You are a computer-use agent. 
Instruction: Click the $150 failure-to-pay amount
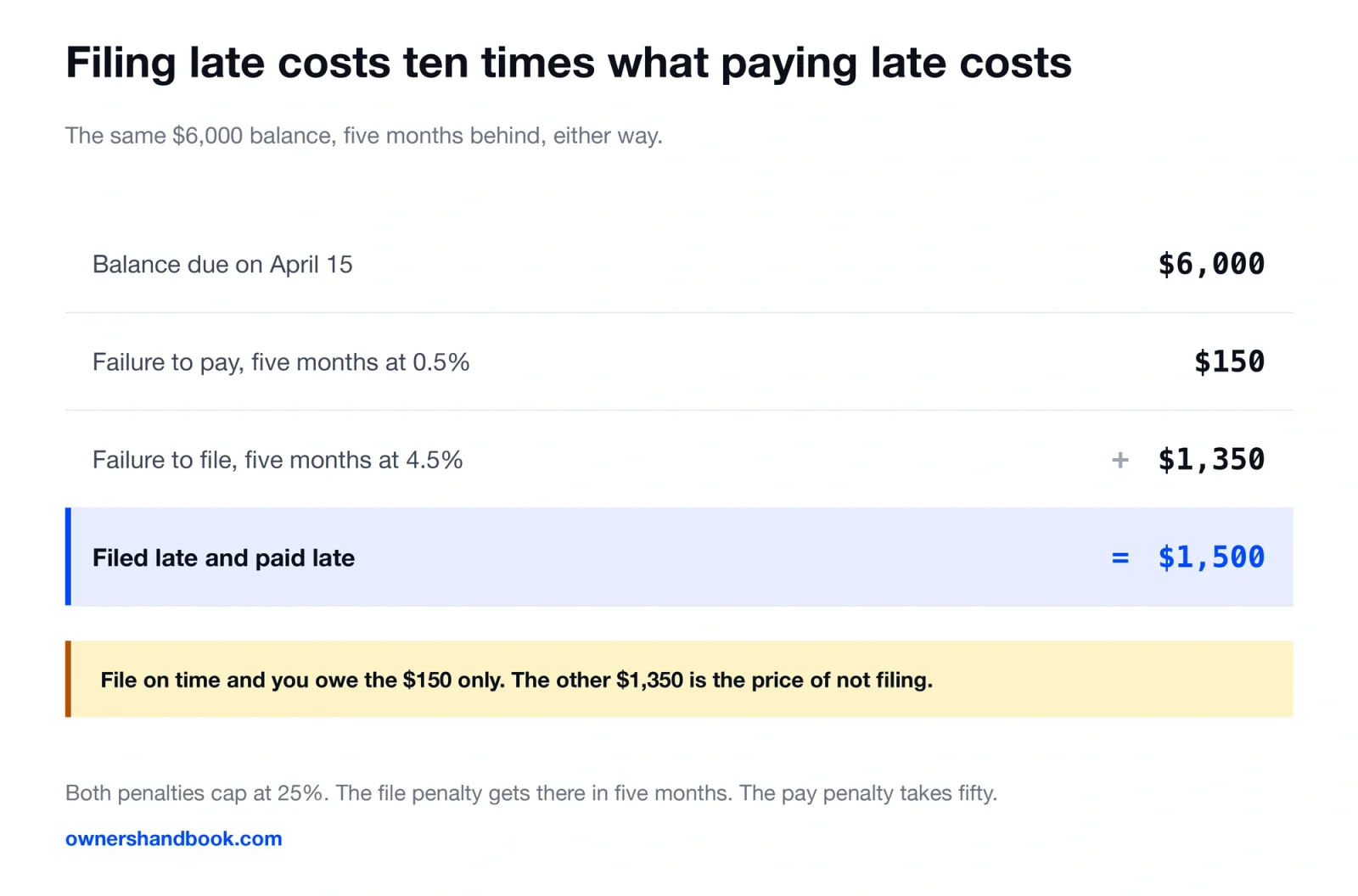coord(1229,361)
